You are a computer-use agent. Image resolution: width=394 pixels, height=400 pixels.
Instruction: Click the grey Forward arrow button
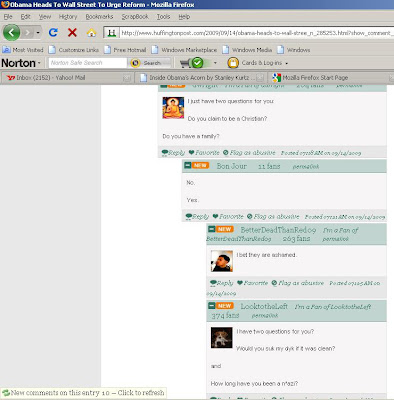point(28,33)
